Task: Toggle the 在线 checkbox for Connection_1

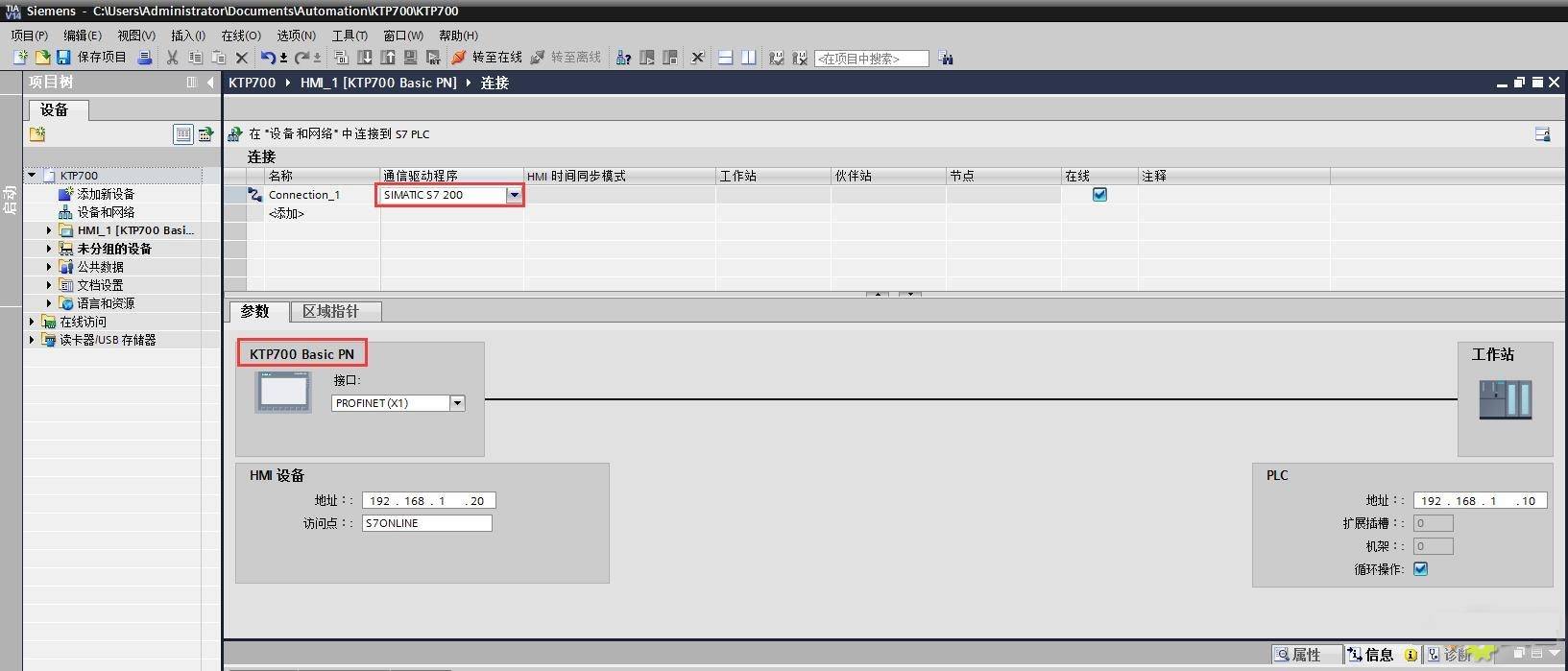Action: 1099,194
